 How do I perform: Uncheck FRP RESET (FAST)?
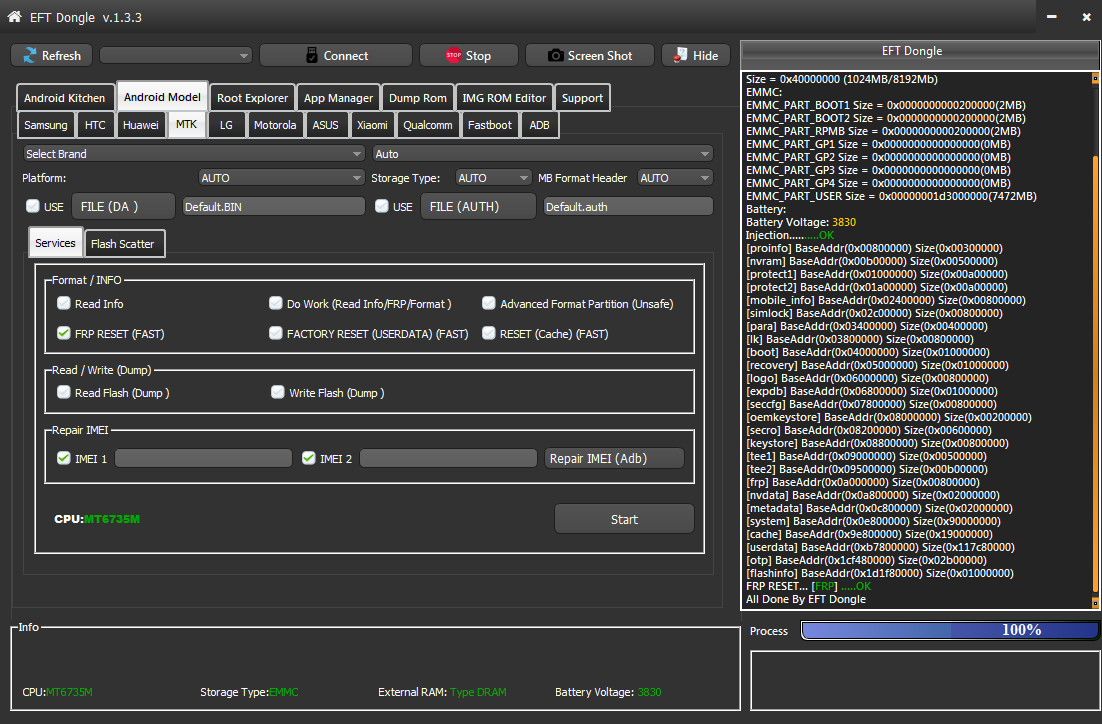[64, 333]
